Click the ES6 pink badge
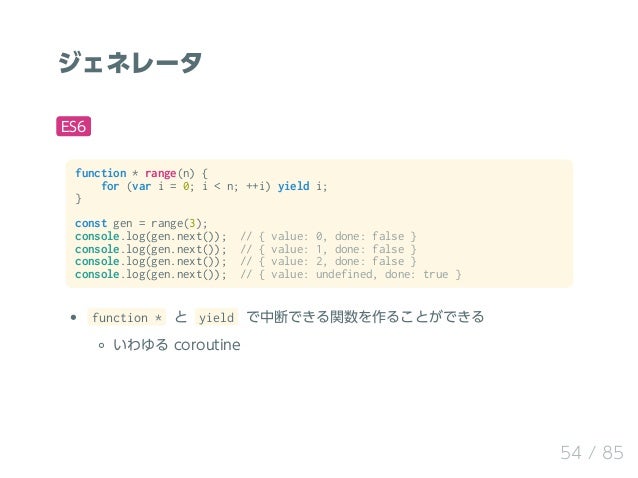 pyautogui.click(x=73, y=126)
